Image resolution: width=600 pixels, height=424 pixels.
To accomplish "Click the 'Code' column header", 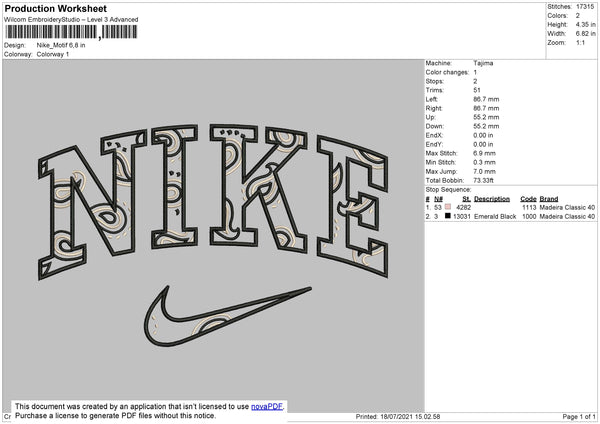I will [528, 199].
